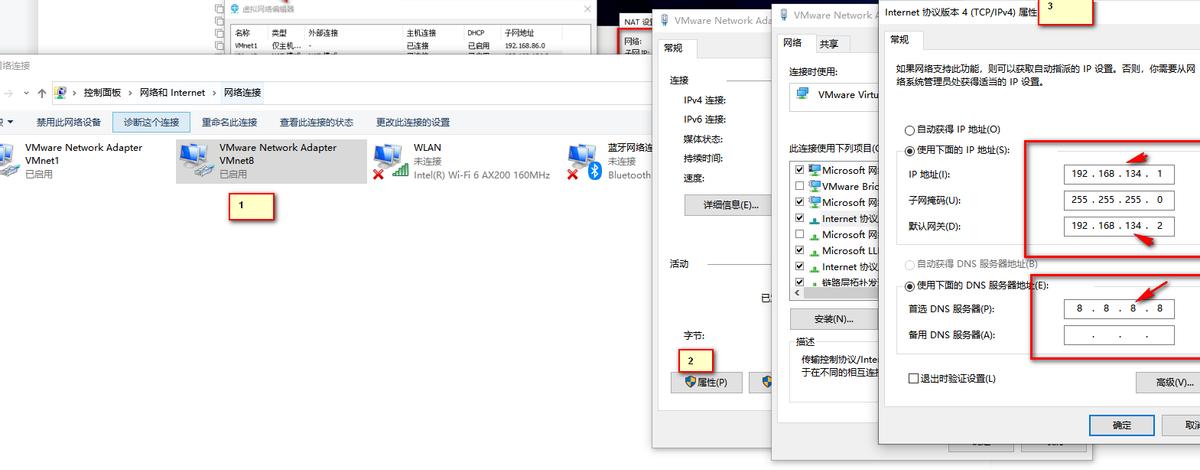Screen dimensions: 1200x470
Task: Click the VMware Bridge protocol item icon
Action: point(813,186)
